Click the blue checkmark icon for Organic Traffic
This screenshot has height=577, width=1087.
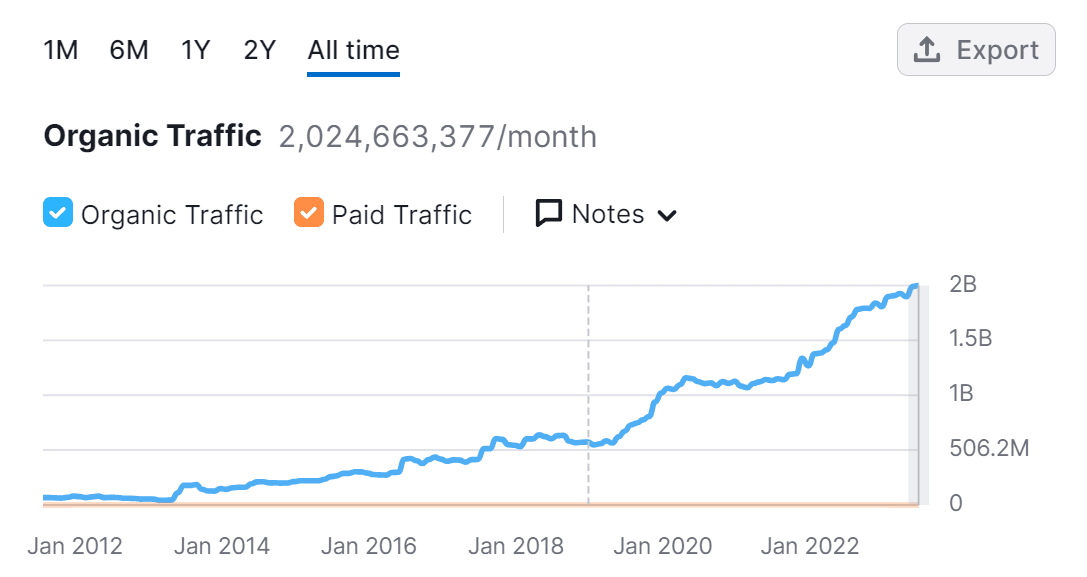pyautogui.click(x=57, y=213)
